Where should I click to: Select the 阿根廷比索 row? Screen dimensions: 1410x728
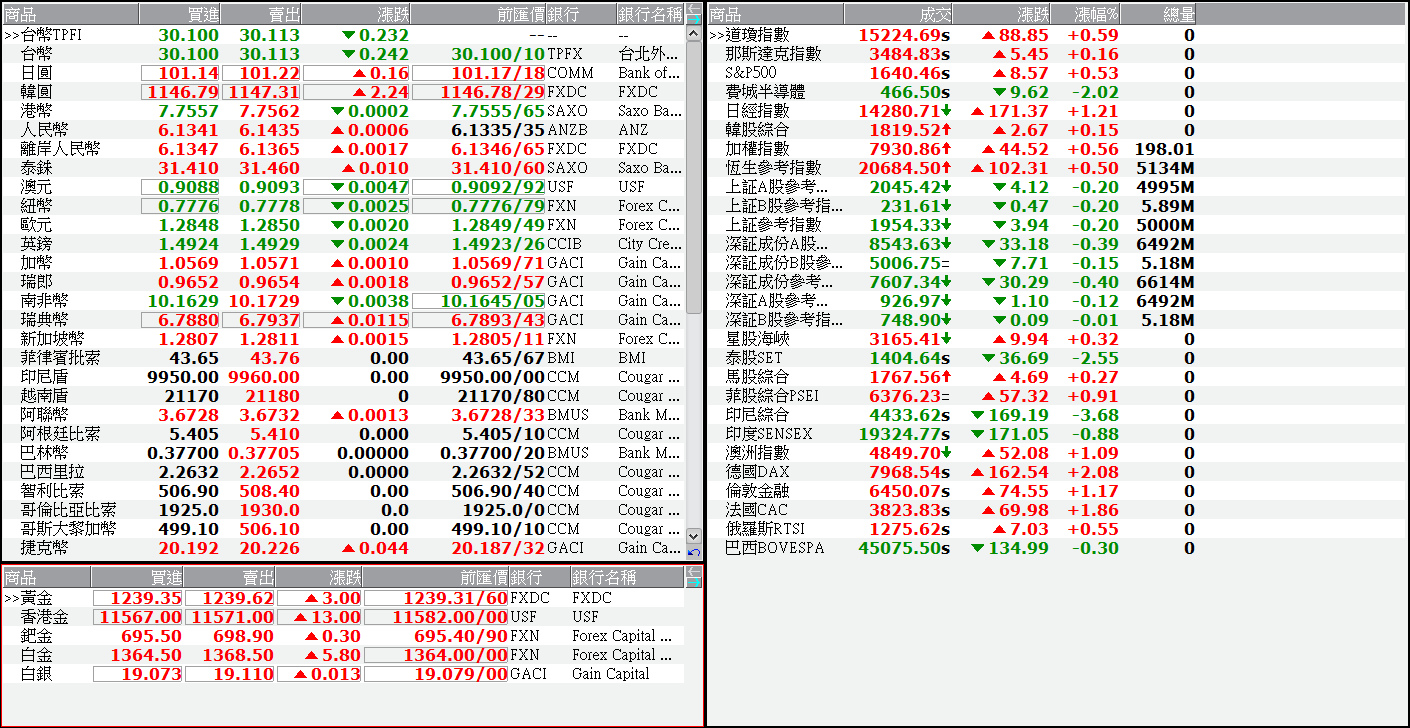[x=343, y=434]
